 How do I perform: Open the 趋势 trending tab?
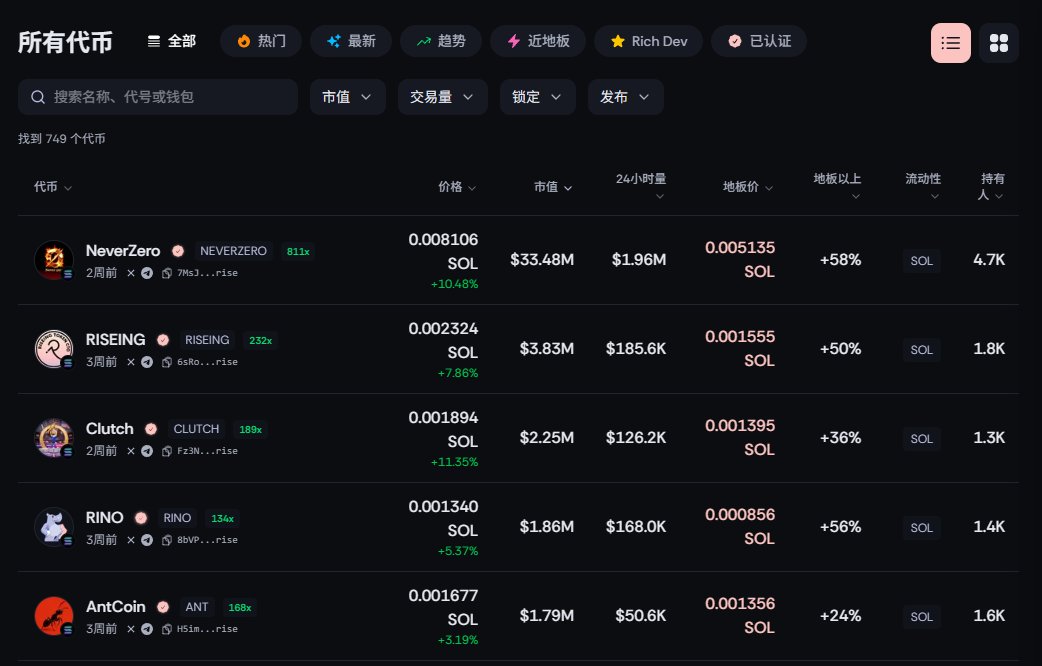pos(441,41)
